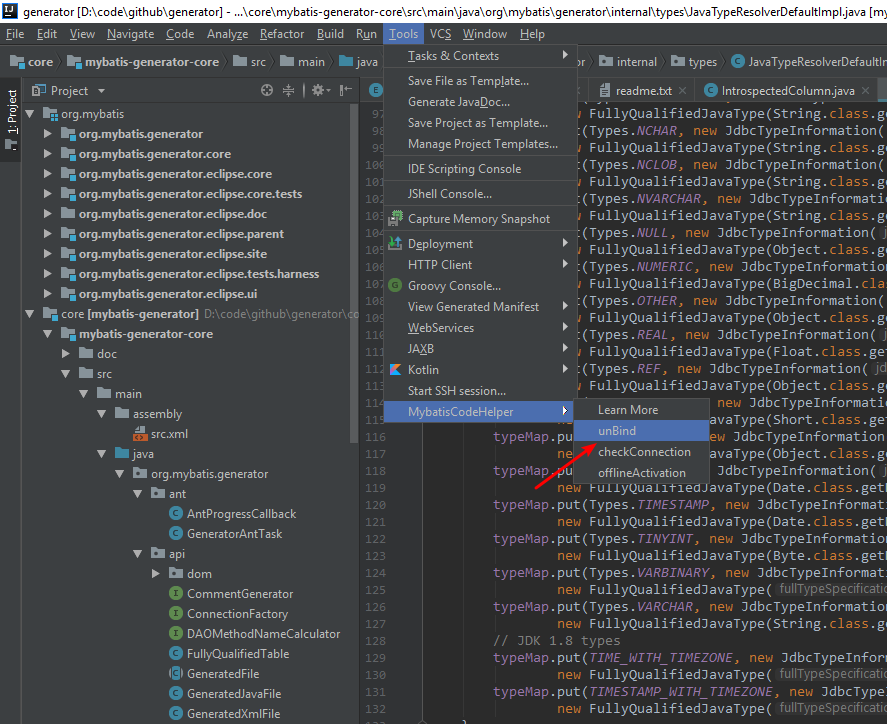Select Generate JavaDoc... menu item
Image resolution: width=887 pixels, height=724 pixels.
[x=480, y=102]
